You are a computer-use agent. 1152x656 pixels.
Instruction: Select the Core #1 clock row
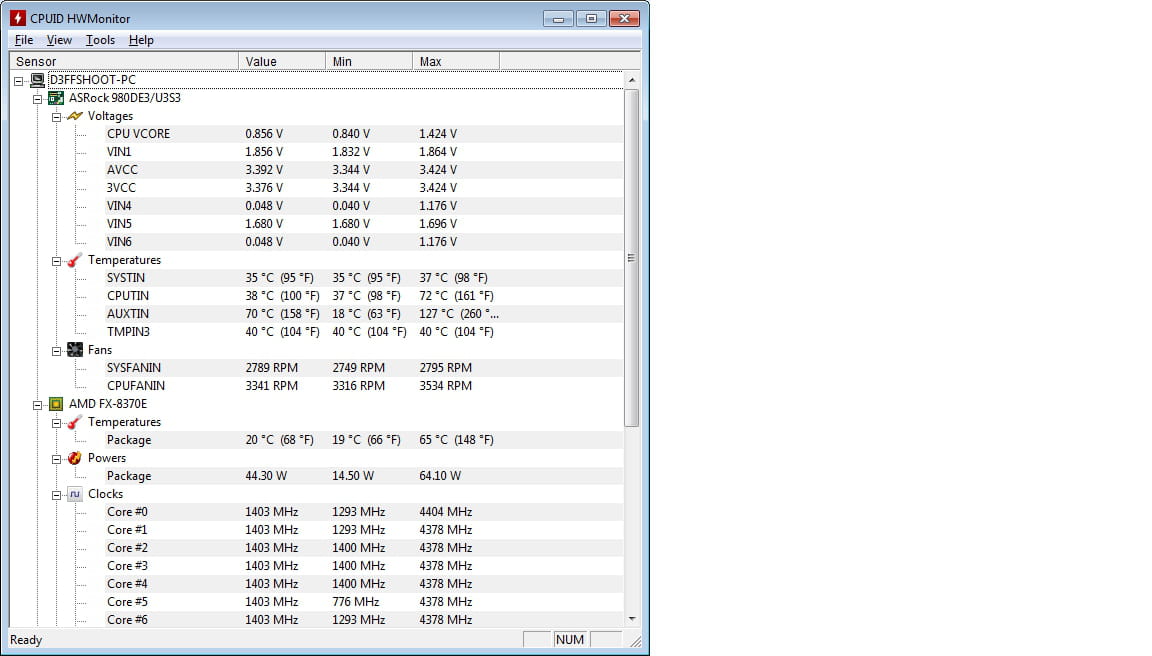(x=364, y=530)
